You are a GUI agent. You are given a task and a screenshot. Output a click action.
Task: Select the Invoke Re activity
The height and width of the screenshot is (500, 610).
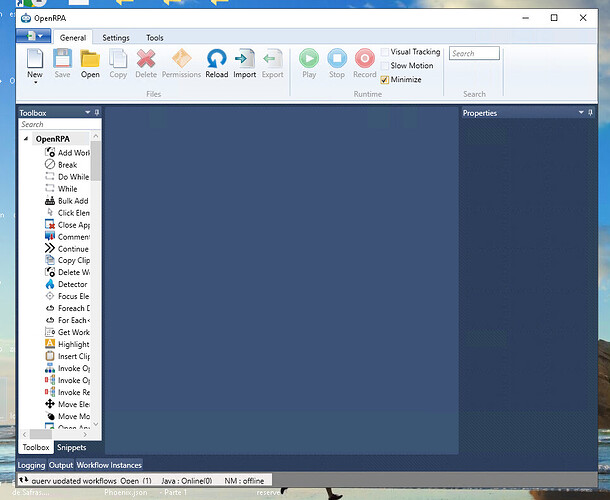point(67,392)
